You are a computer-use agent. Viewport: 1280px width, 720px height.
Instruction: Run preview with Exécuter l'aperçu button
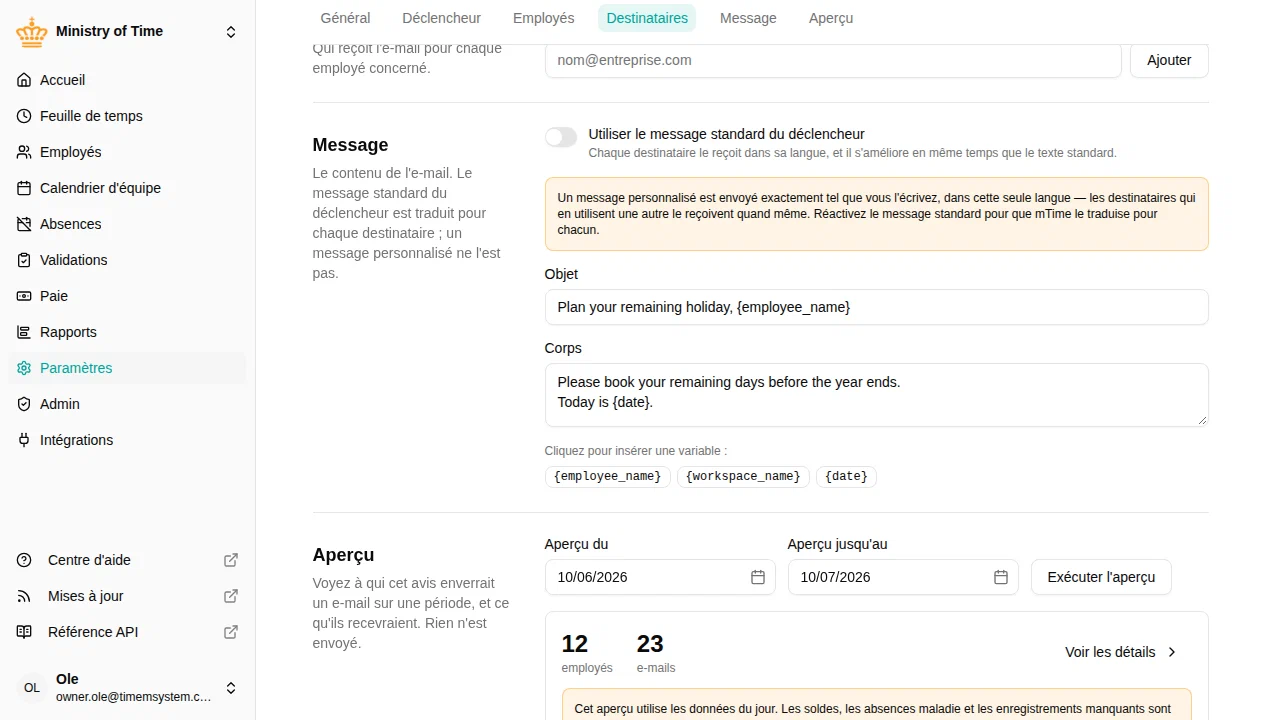1101,577
